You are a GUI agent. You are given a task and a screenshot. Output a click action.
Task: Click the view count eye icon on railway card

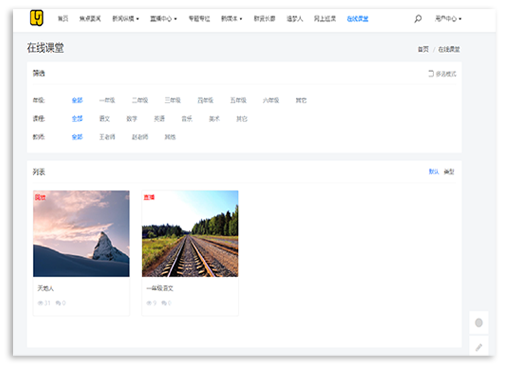tap(149, 303)
